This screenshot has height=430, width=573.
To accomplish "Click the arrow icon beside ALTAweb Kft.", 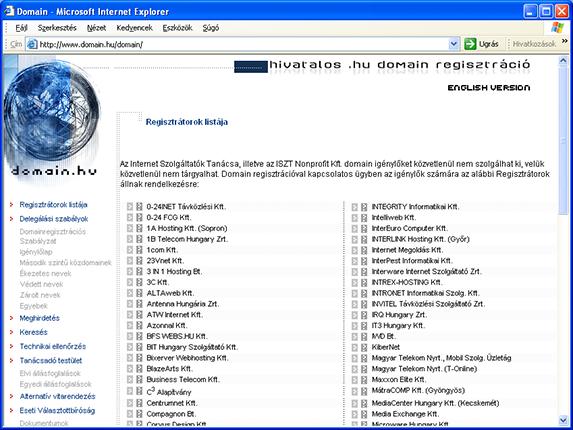I will pyautogui.click(x=130, y=293).
